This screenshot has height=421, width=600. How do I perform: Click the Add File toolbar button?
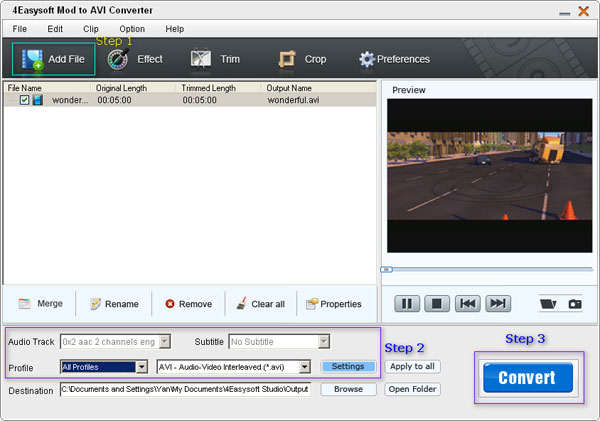53,59
